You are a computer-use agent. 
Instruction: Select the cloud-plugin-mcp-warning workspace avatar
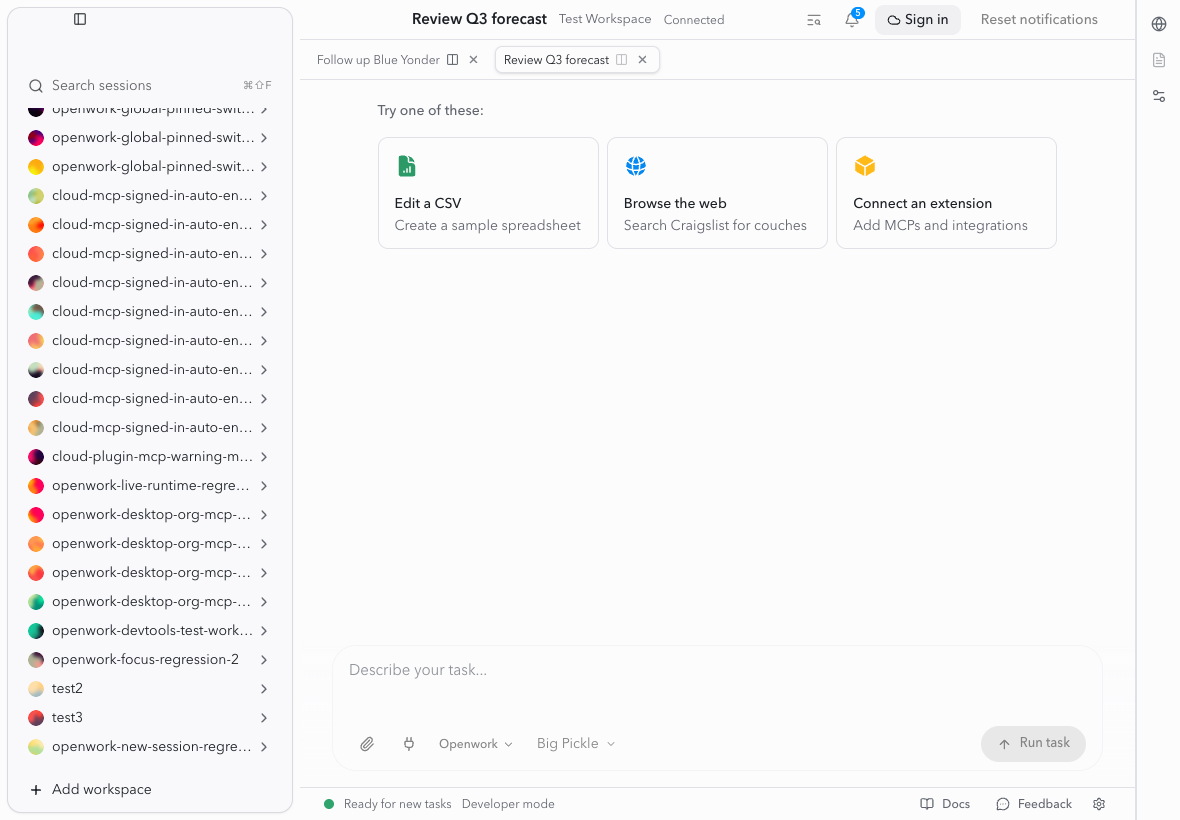coord(36,457)
